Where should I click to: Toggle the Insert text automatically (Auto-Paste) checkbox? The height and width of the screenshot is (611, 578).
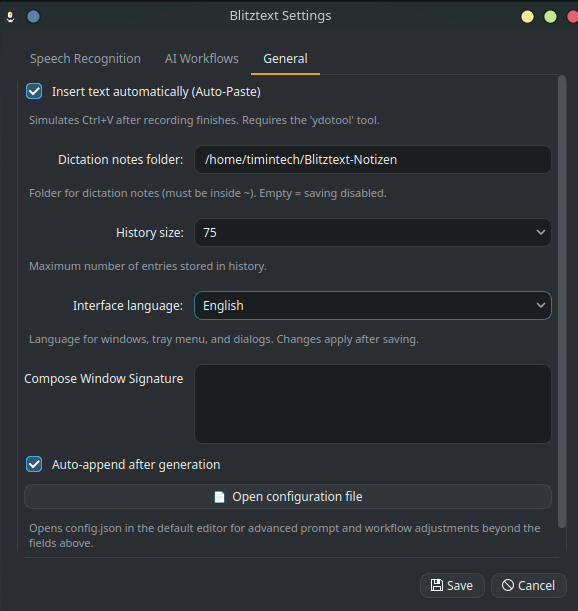[x=34, y=92]
